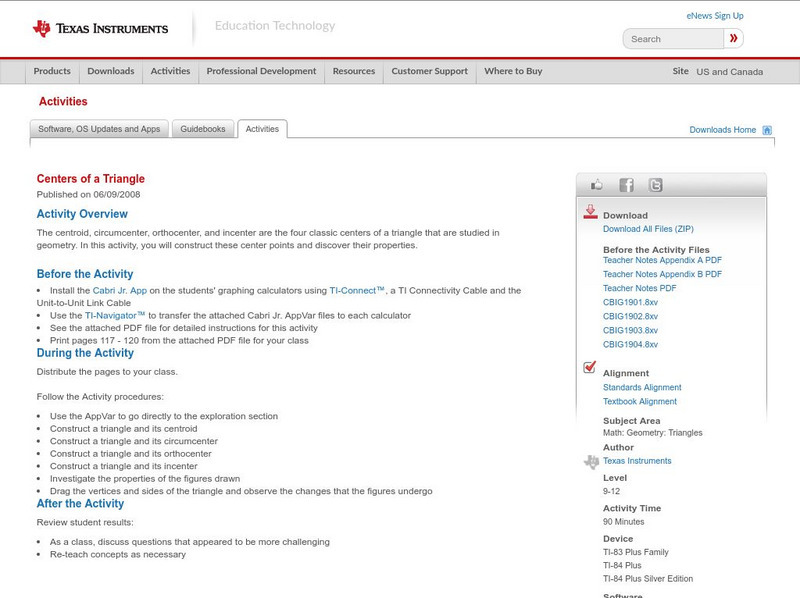Click the 90 Minutes activity time
The image size is (800, 598).
(x=623, y=522)
